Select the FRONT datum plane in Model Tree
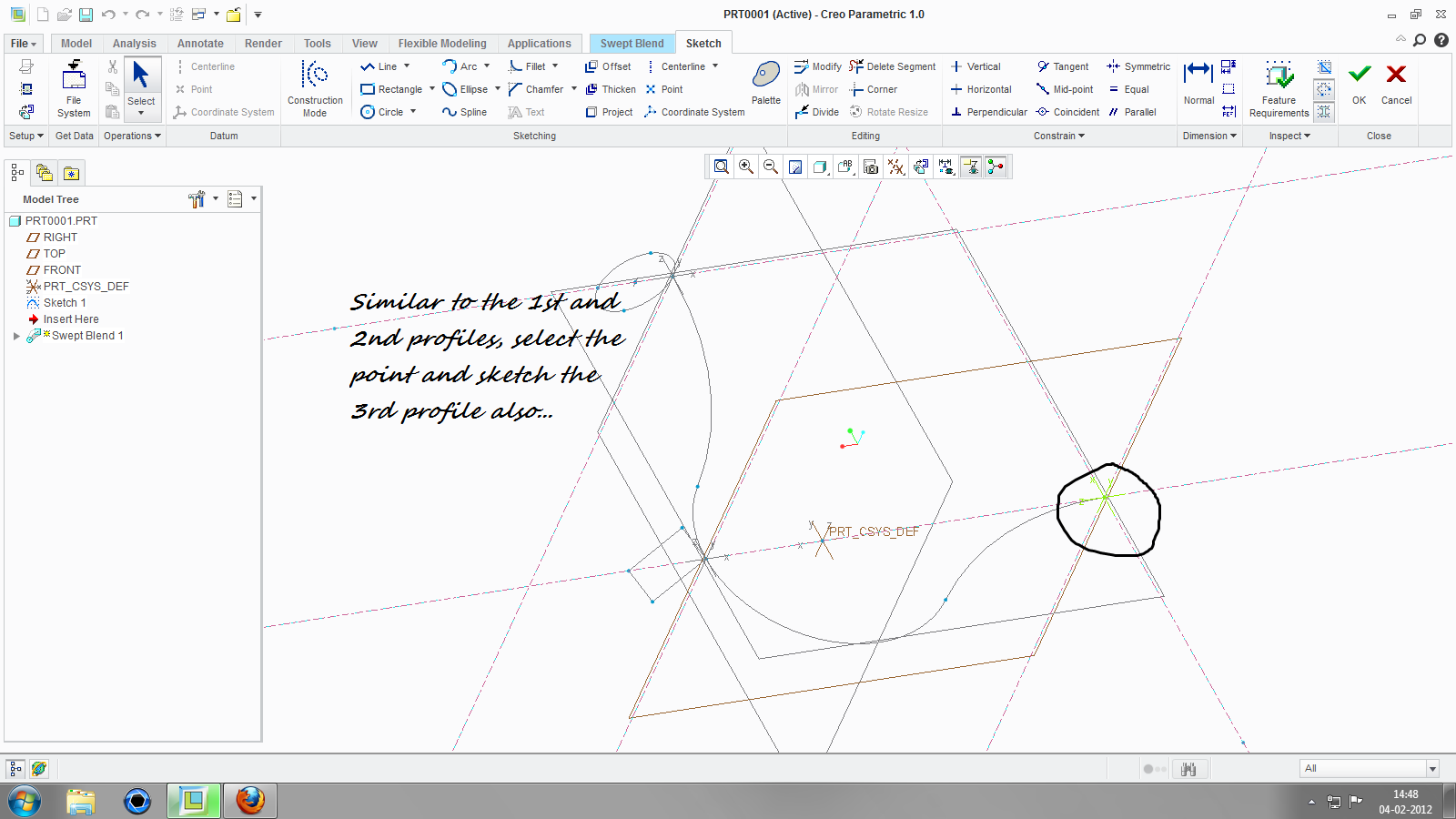Screen dimensions: 1456x819 pos(54,270)
